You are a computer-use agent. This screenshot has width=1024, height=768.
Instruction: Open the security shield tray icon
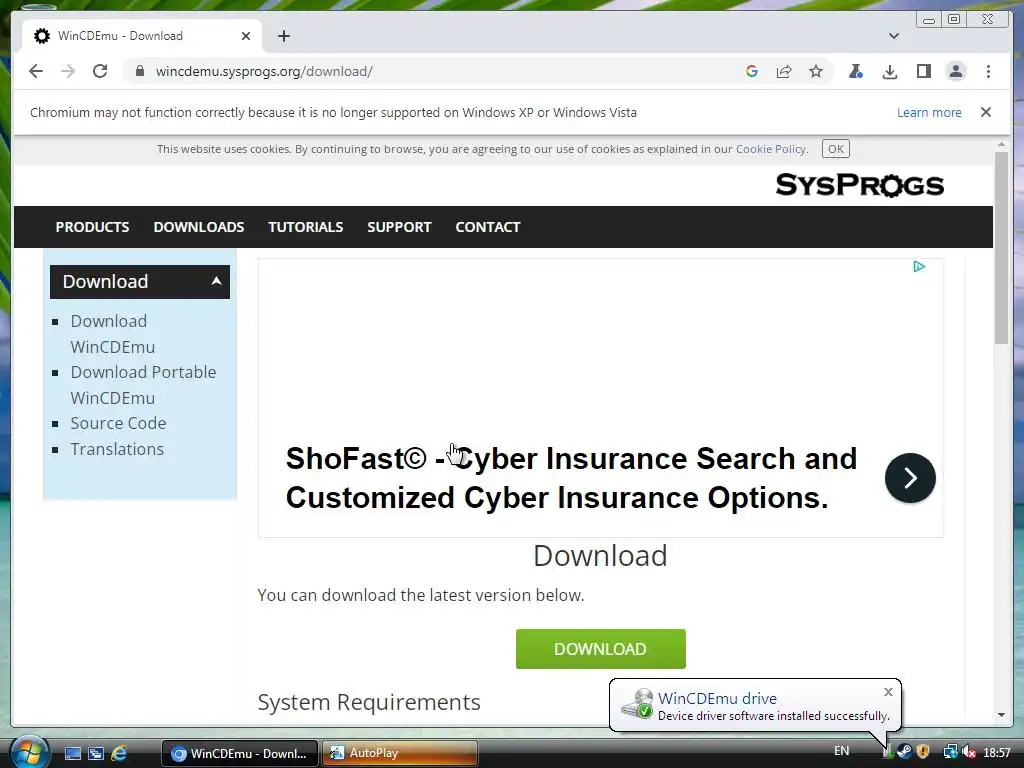[923, 752]
